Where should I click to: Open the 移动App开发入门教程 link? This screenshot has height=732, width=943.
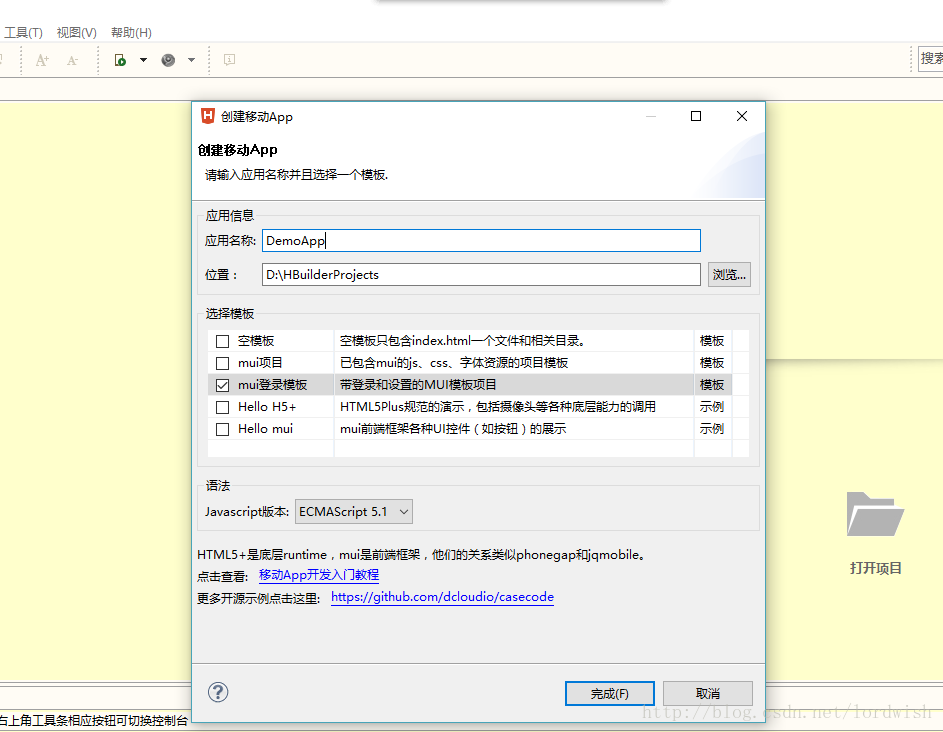[319, 575]
